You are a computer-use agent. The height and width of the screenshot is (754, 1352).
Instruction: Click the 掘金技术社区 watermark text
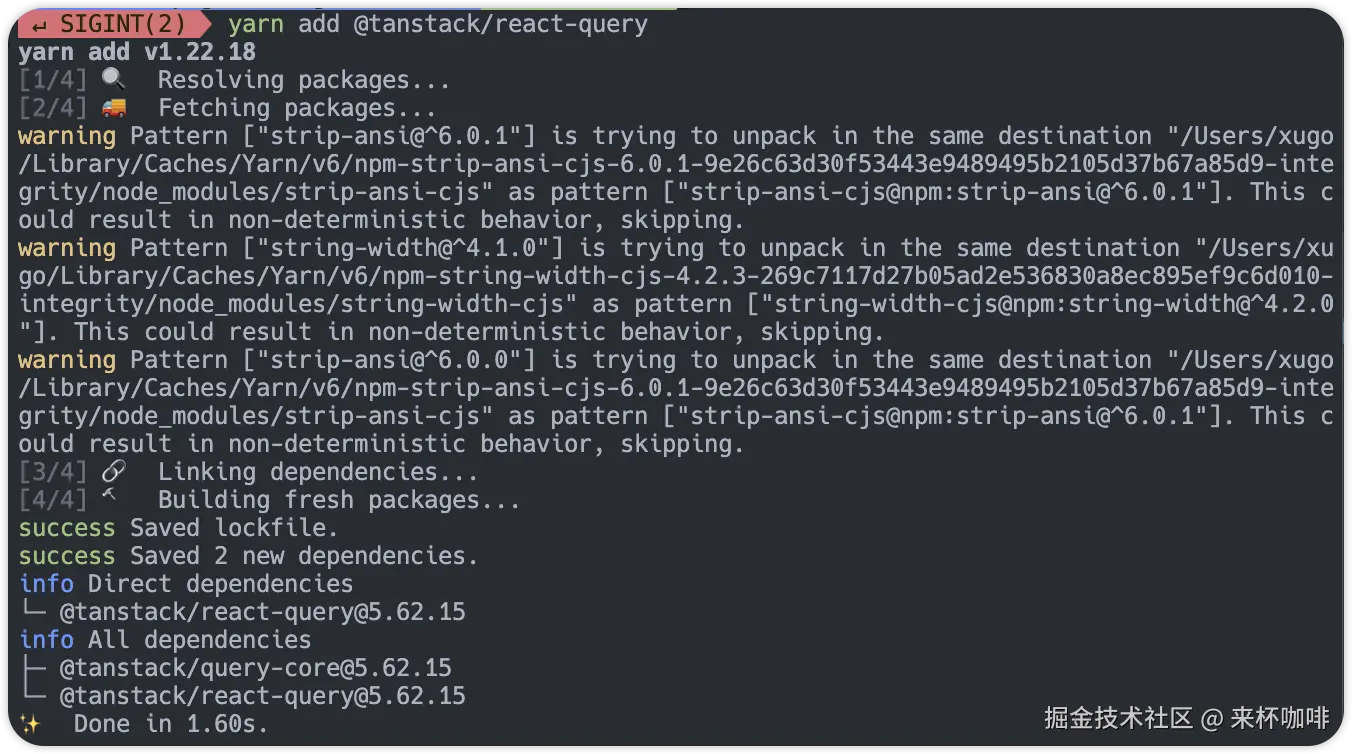point(1119,718)
